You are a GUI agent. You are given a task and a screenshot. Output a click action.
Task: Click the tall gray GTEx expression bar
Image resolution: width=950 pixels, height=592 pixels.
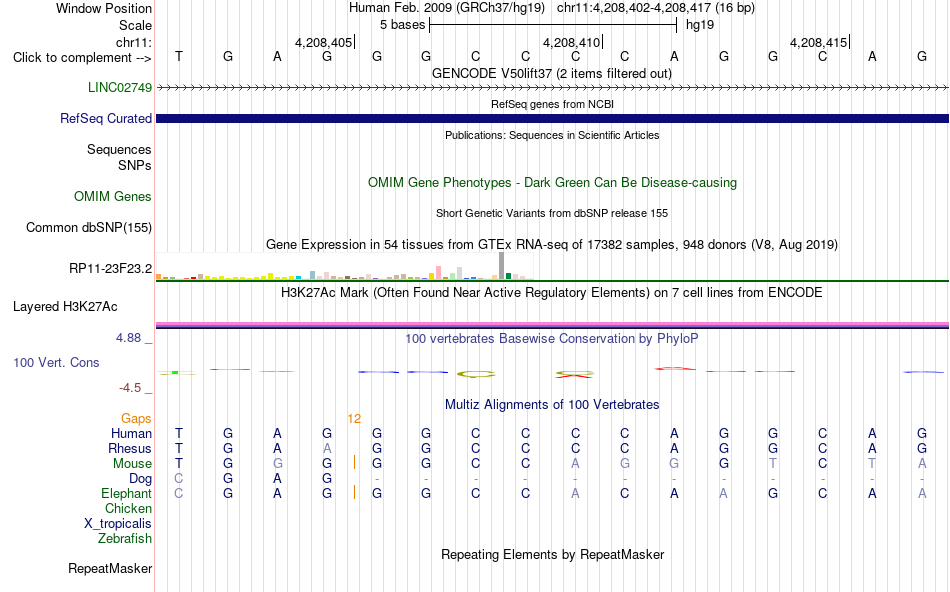pos(502,265)
